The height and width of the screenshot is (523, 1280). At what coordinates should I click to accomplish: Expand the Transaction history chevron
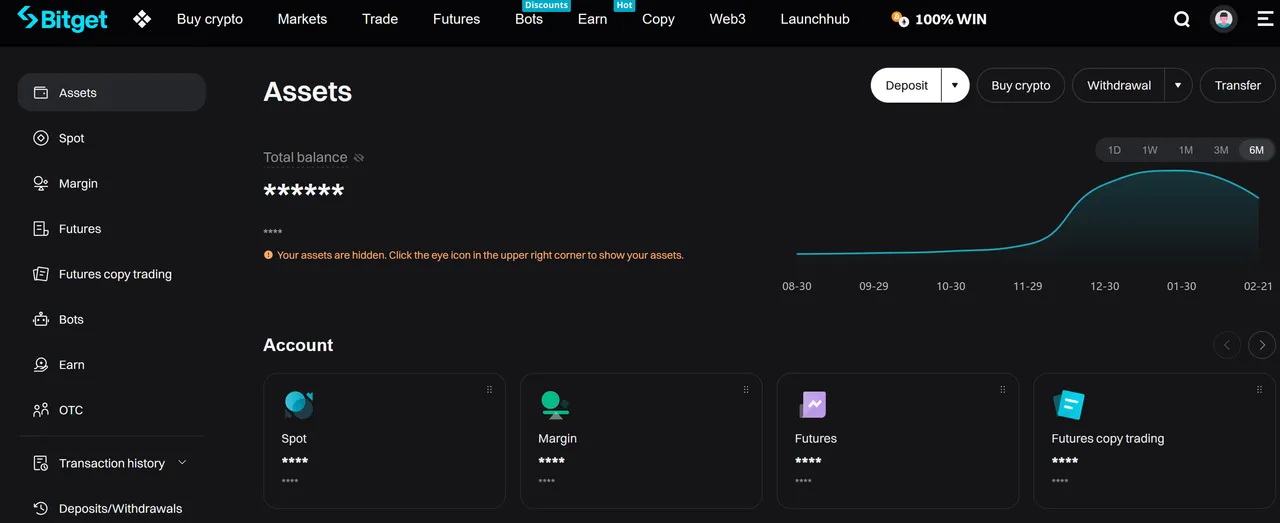(182, 463)
